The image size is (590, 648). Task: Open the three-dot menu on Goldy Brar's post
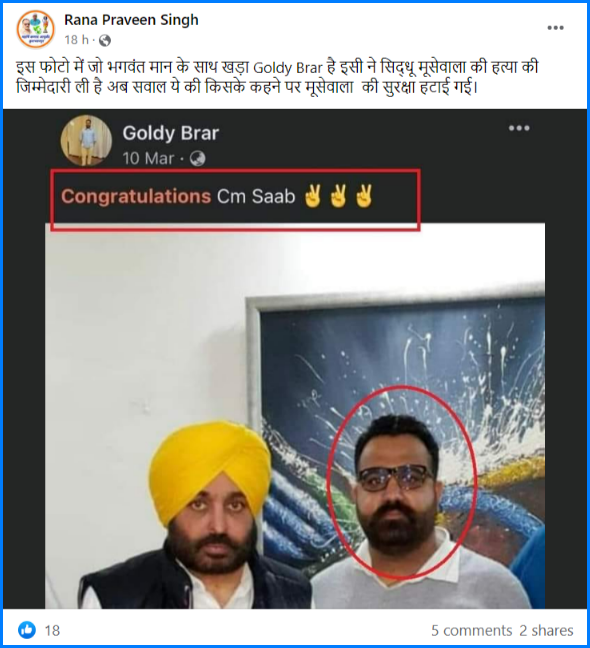pyautogui.click(x=519, y=128)
